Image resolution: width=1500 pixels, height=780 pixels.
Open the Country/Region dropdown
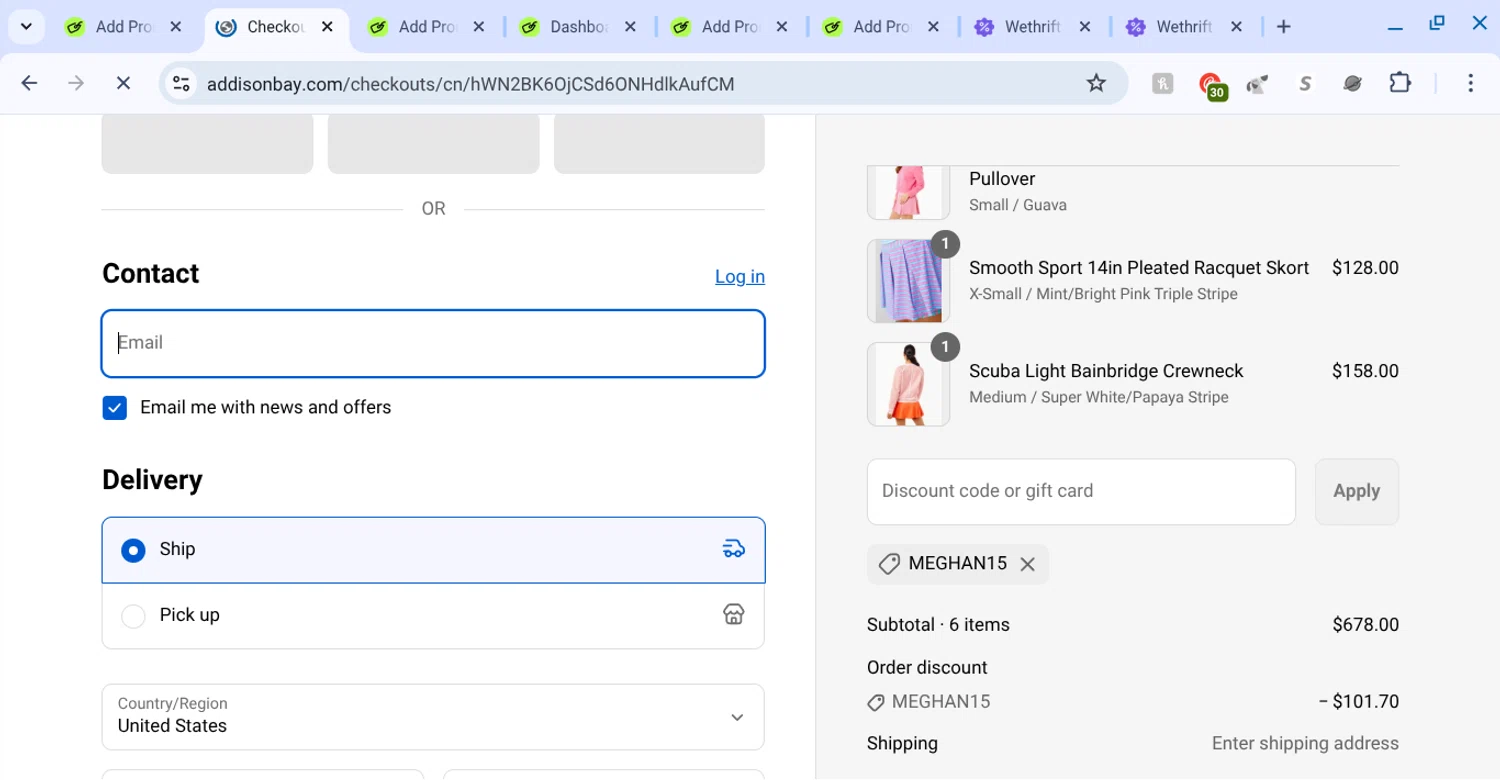(x=433, y=717)
